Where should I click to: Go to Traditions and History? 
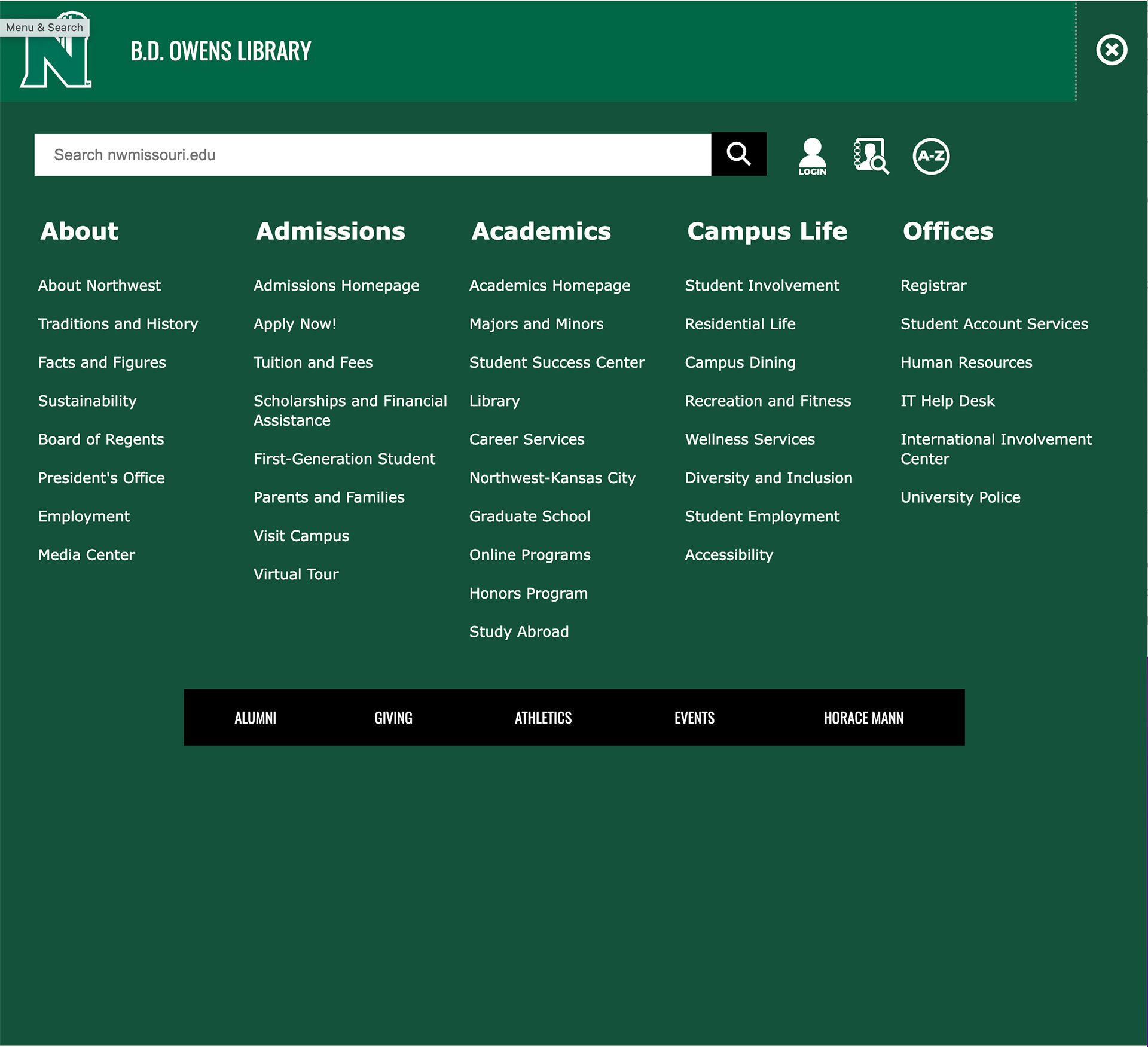tap(118, 324)
